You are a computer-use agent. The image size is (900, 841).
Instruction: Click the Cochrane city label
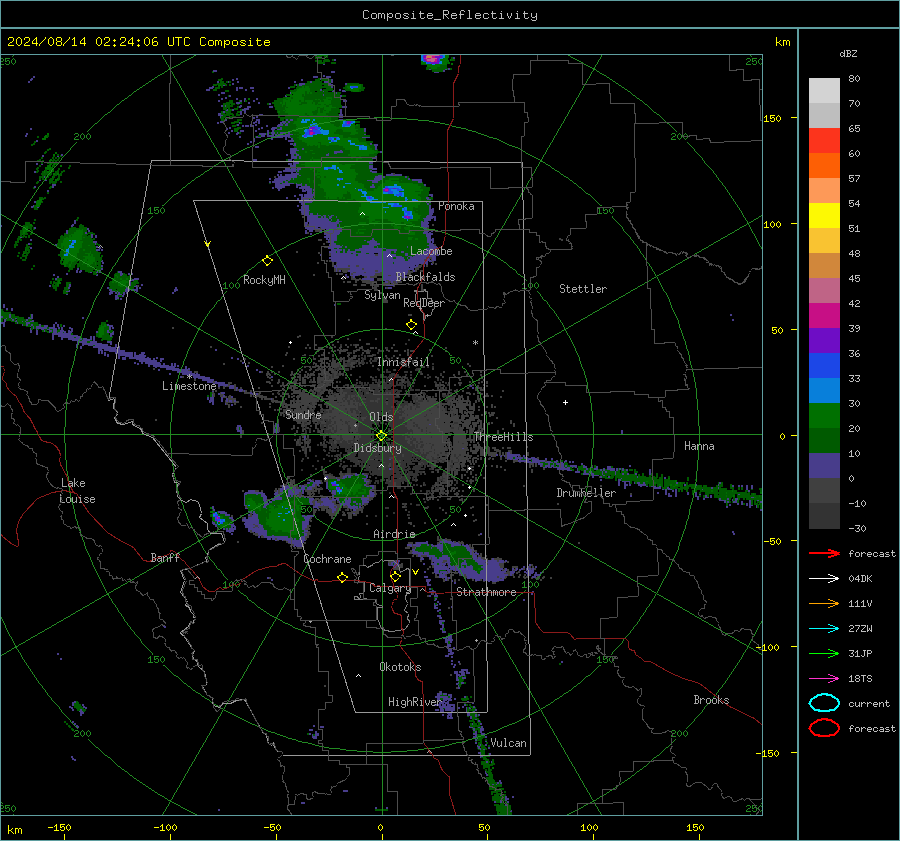(x=327, y=559)
